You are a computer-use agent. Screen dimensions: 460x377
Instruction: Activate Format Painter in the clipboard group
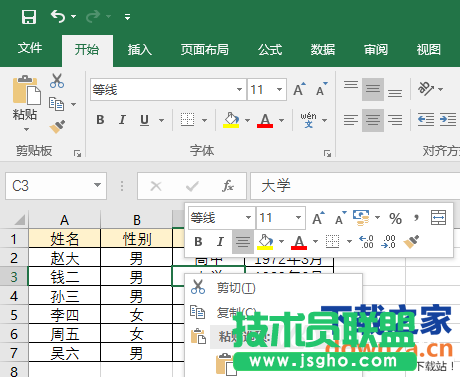[x=57, y=127]
